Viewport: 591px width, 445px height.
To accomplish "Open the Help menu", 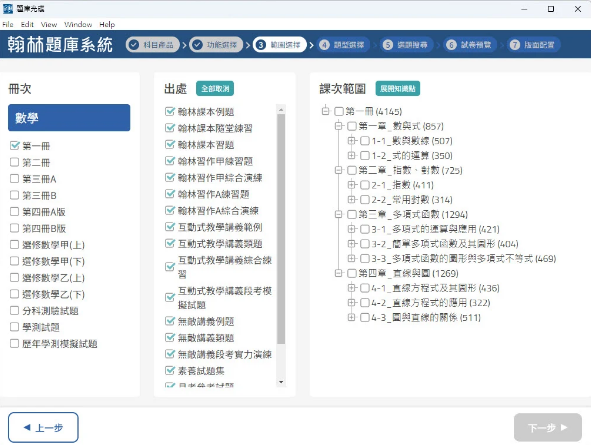I will (107, 24).
